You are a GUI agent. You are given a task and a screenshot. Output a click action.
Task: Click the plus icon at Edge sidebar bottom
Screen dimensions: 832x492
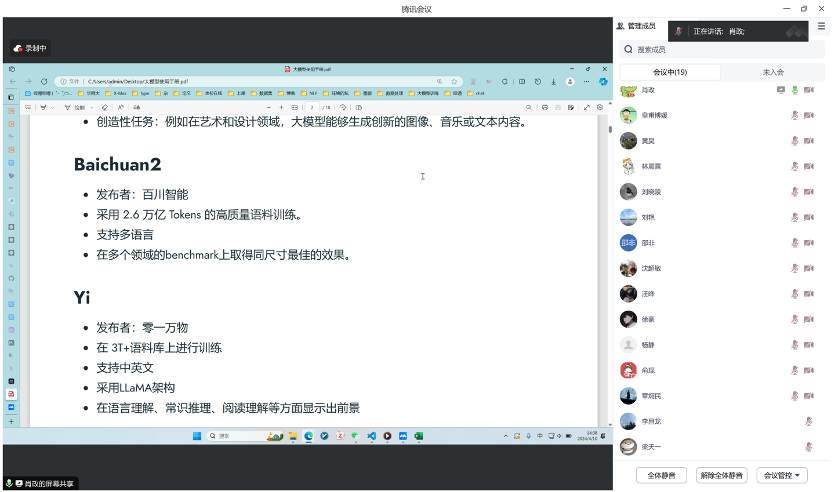11,421
